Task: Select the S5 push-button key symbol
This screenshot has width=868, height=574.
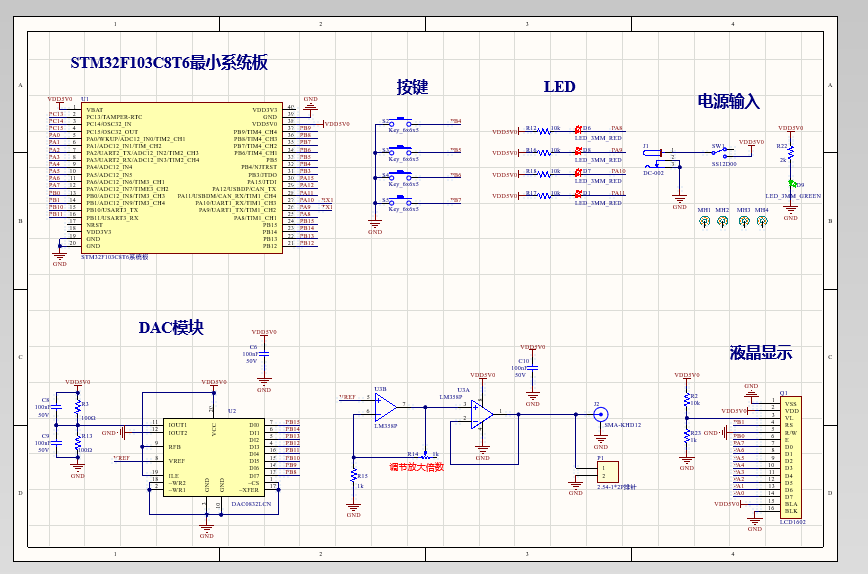Action: click(401, 201)
